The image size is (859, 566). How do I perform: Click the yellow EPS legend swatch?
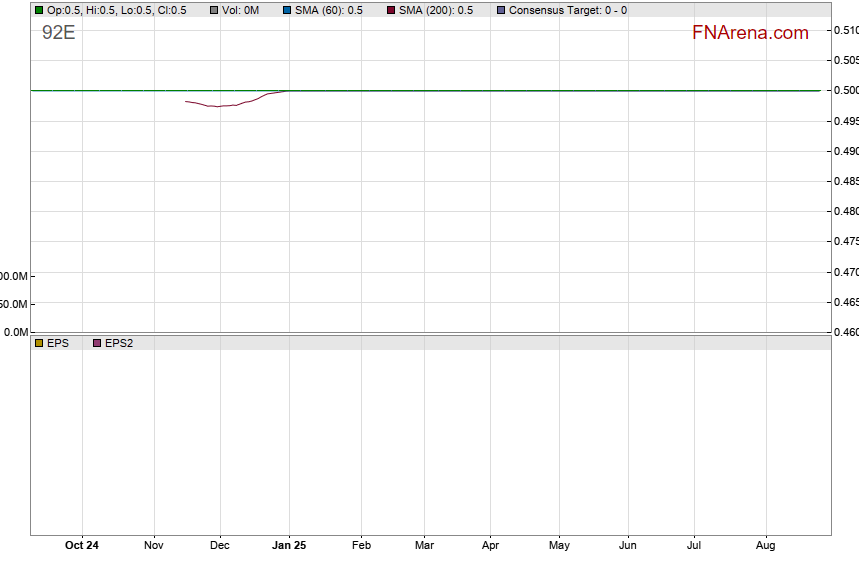tap(39, 343)
